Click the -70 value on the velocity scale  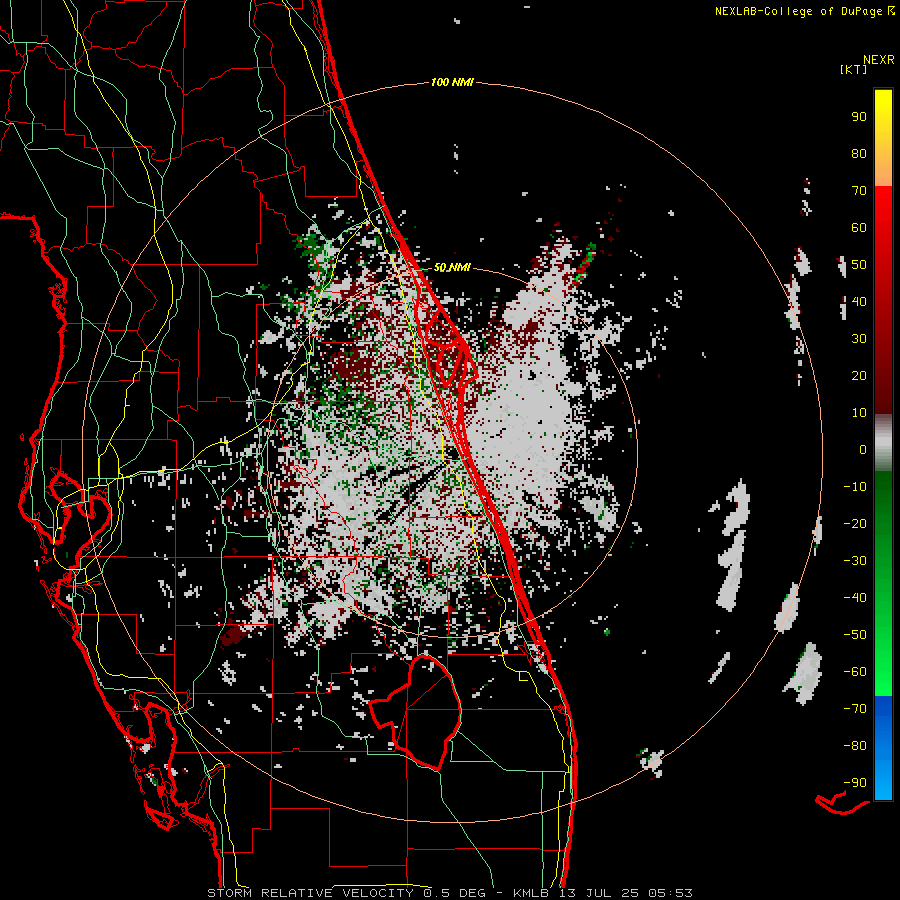(x=855, y=709)
